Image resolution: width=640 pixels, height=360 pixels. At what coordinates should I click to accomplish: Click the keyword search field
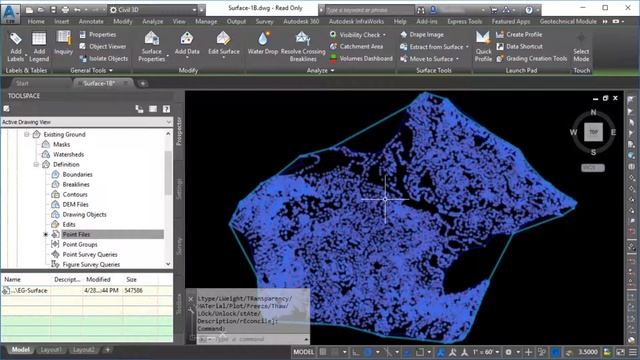coord(369,10)
